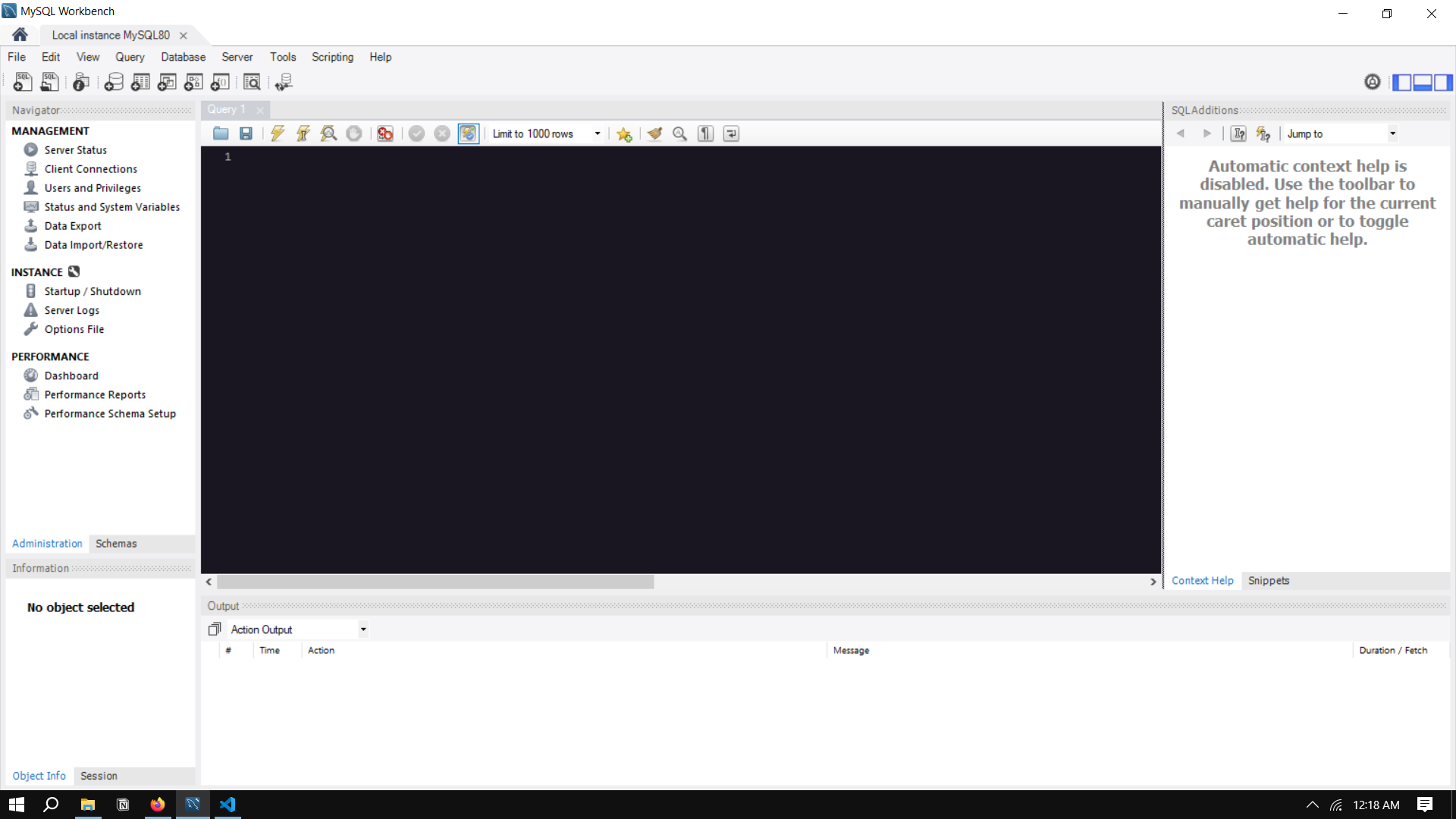The width and height of the screenshot is (1456, 819).
Task: Open the table data search tool
Action: click(252, 82)
